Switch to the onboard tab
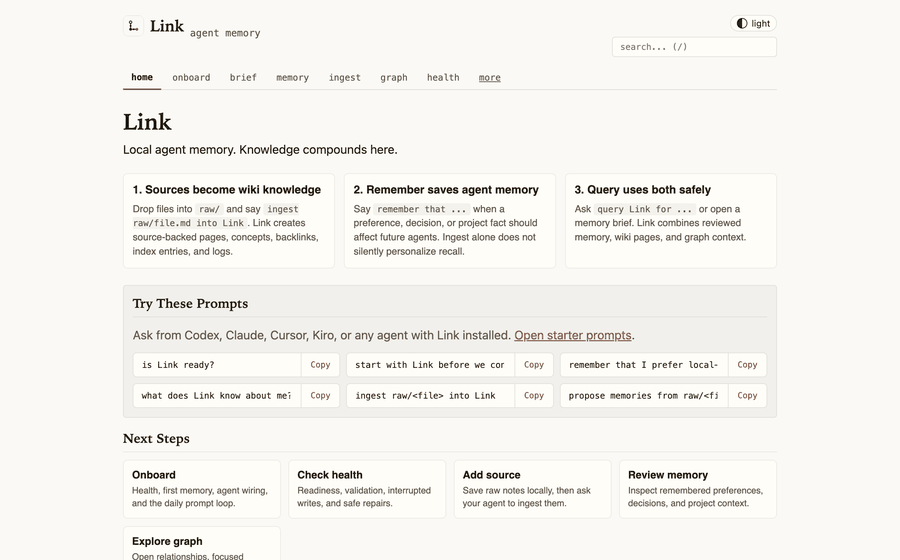Screen dimensions: 900x560 (191, 77)
